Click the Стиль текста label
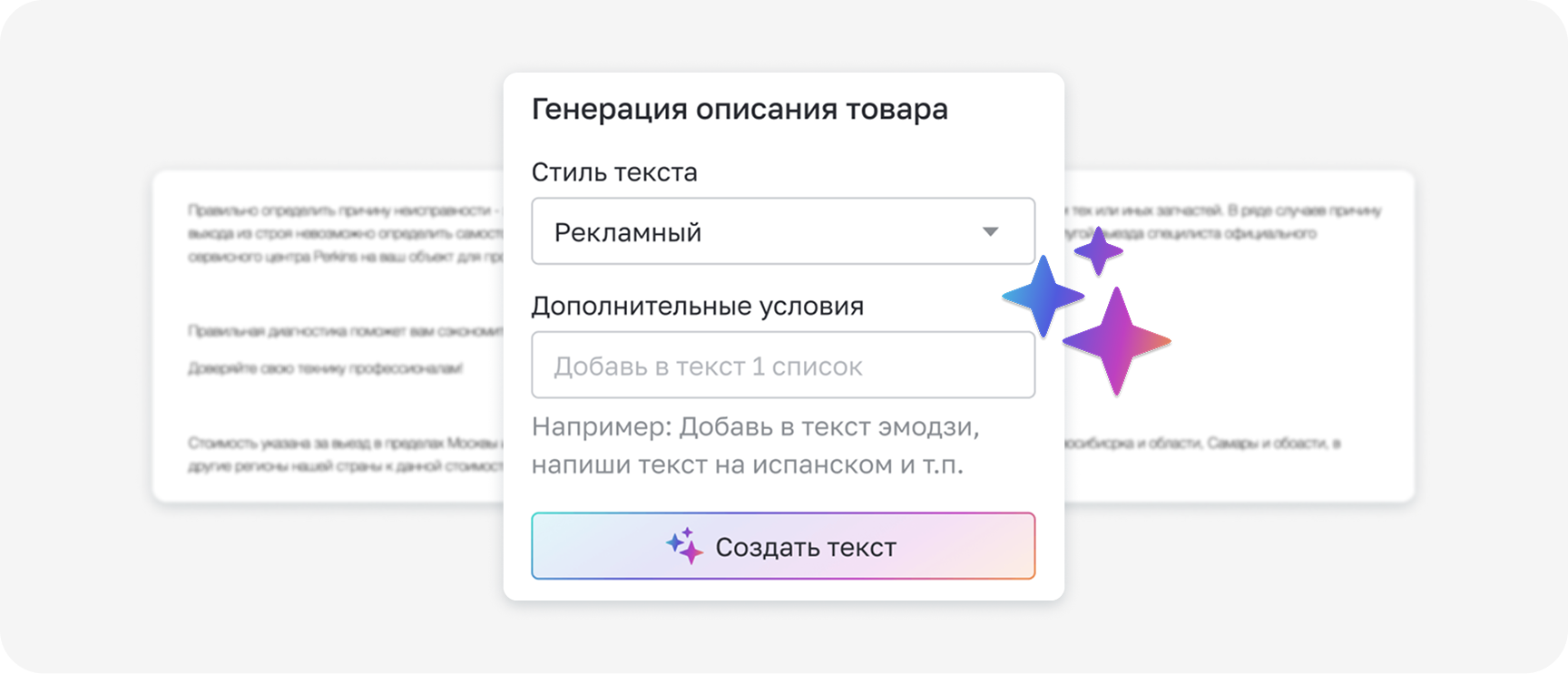Screen dimensions: 1568x674 (614, 172)
